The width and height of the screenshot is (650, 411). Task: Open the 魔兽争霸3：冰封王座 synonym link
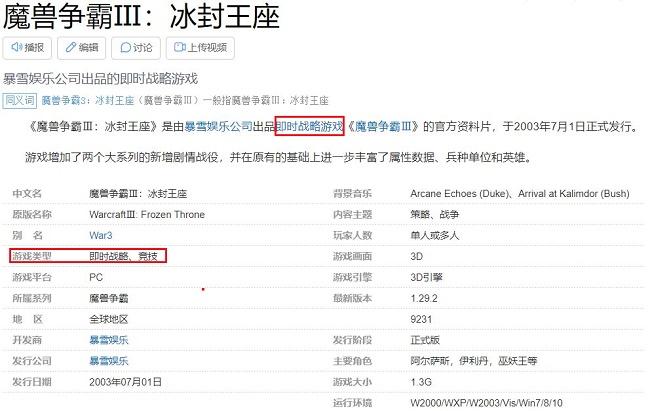pyautogui.click(x=87, y=100)
